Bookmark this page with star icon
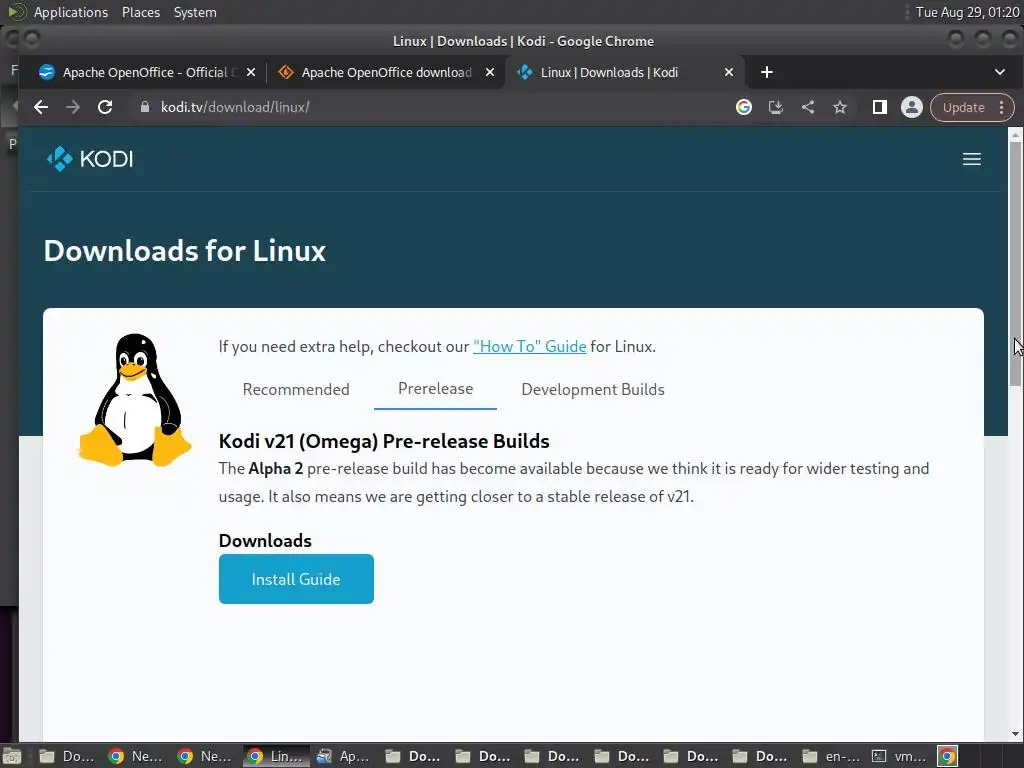 pyautogui.click(x=840, y=107)
